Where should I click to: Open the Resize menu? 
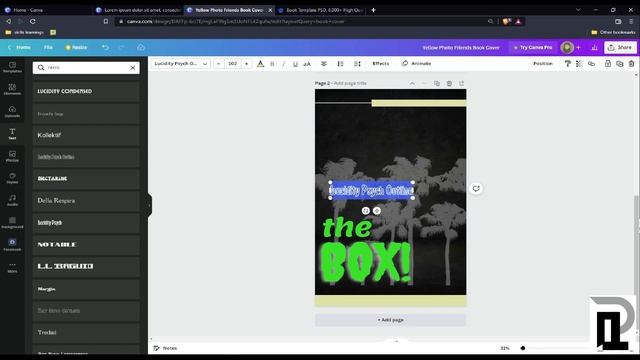(x=76, y=47)
